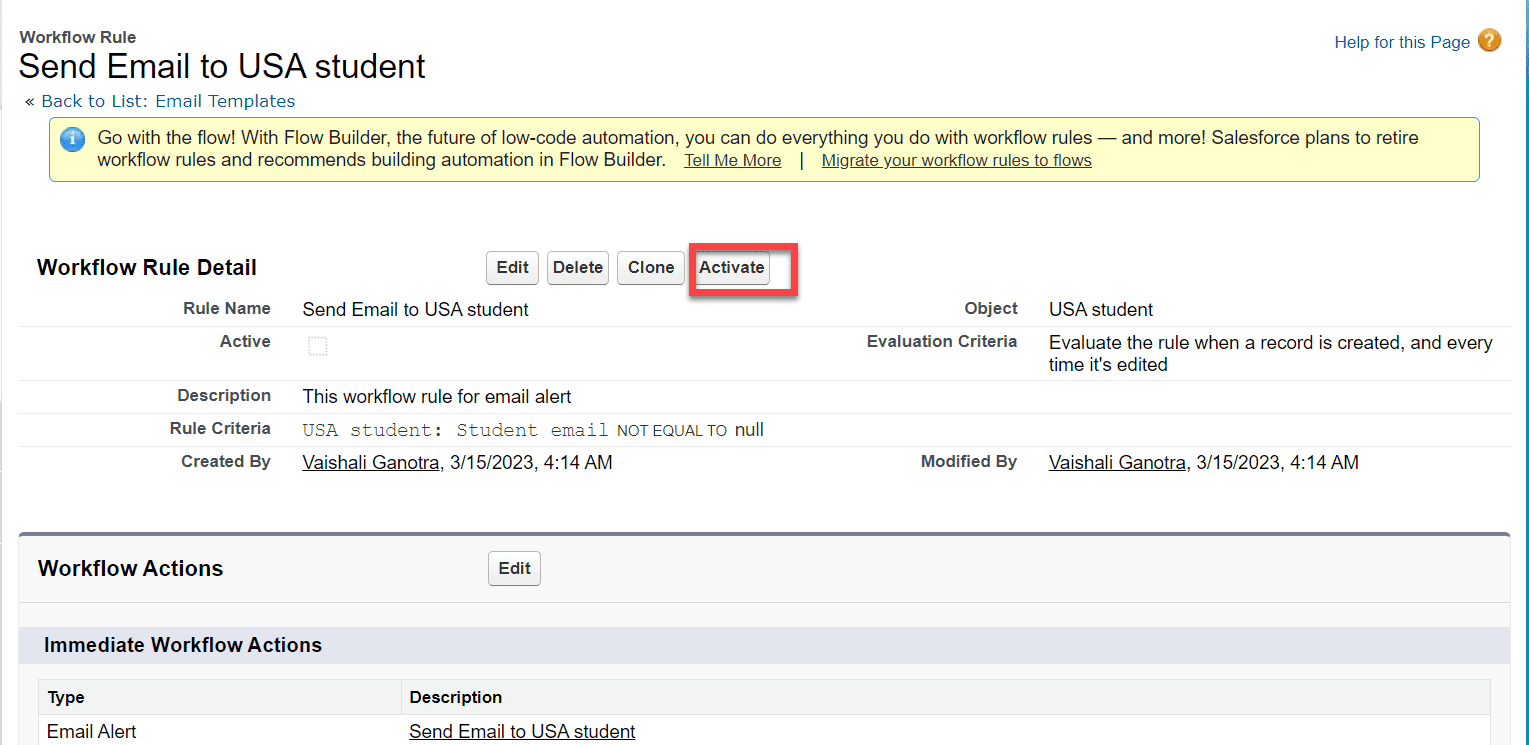Activate the workflow rule
Viewport: 1529px width, 745px height.
point(732,267)
